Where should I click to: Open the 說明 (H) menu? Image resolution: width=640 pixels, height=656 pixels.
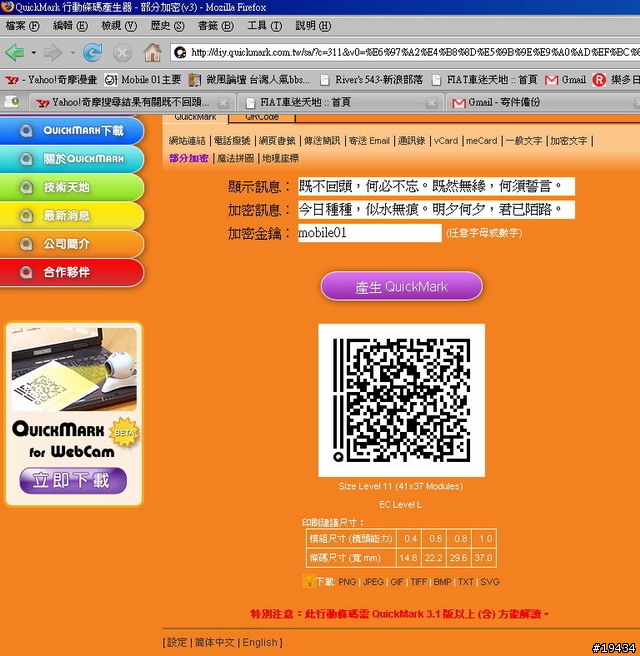tap(313, 26)
